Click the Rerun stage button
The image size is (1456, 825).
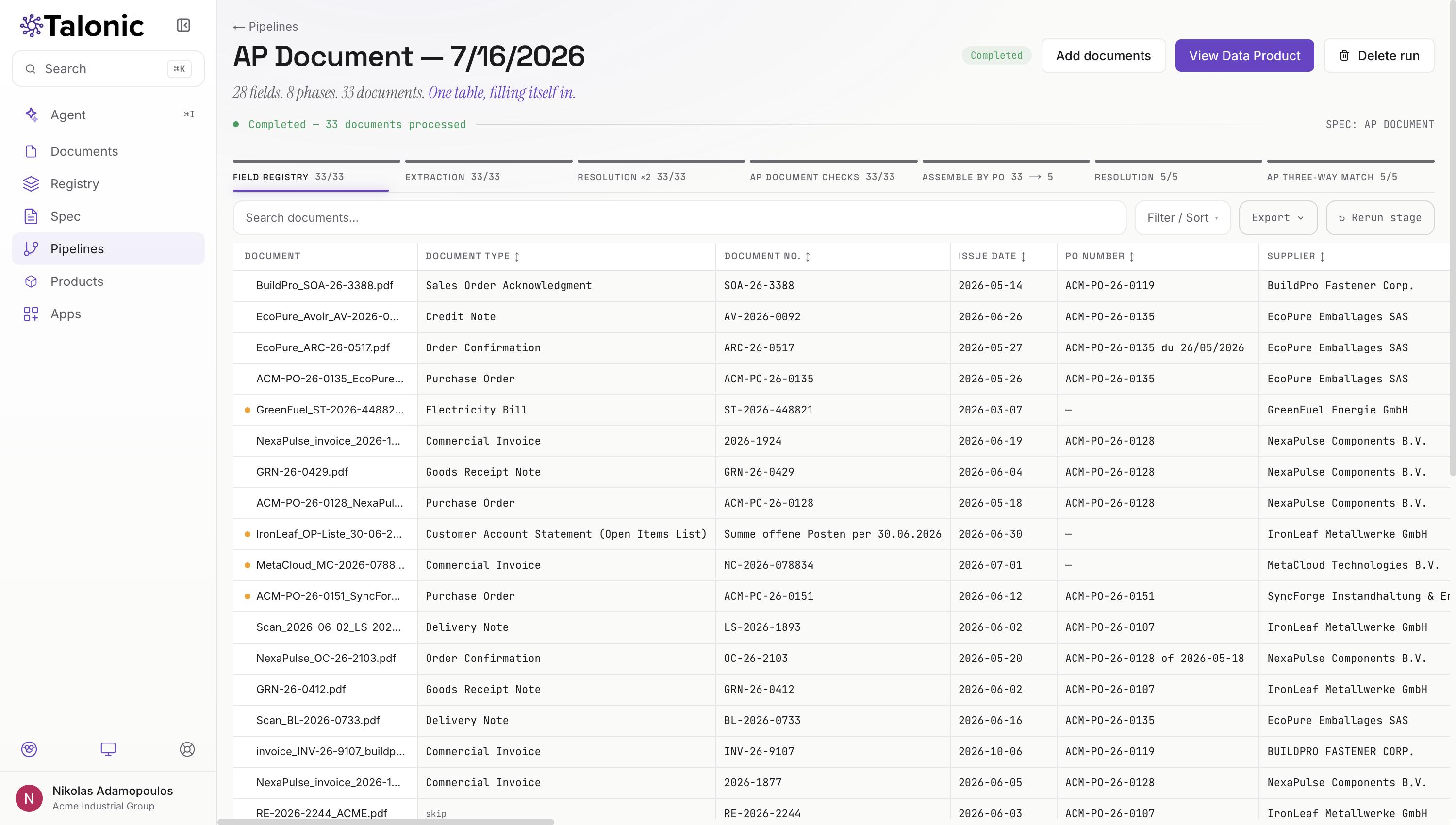[x=1379, y=217]
